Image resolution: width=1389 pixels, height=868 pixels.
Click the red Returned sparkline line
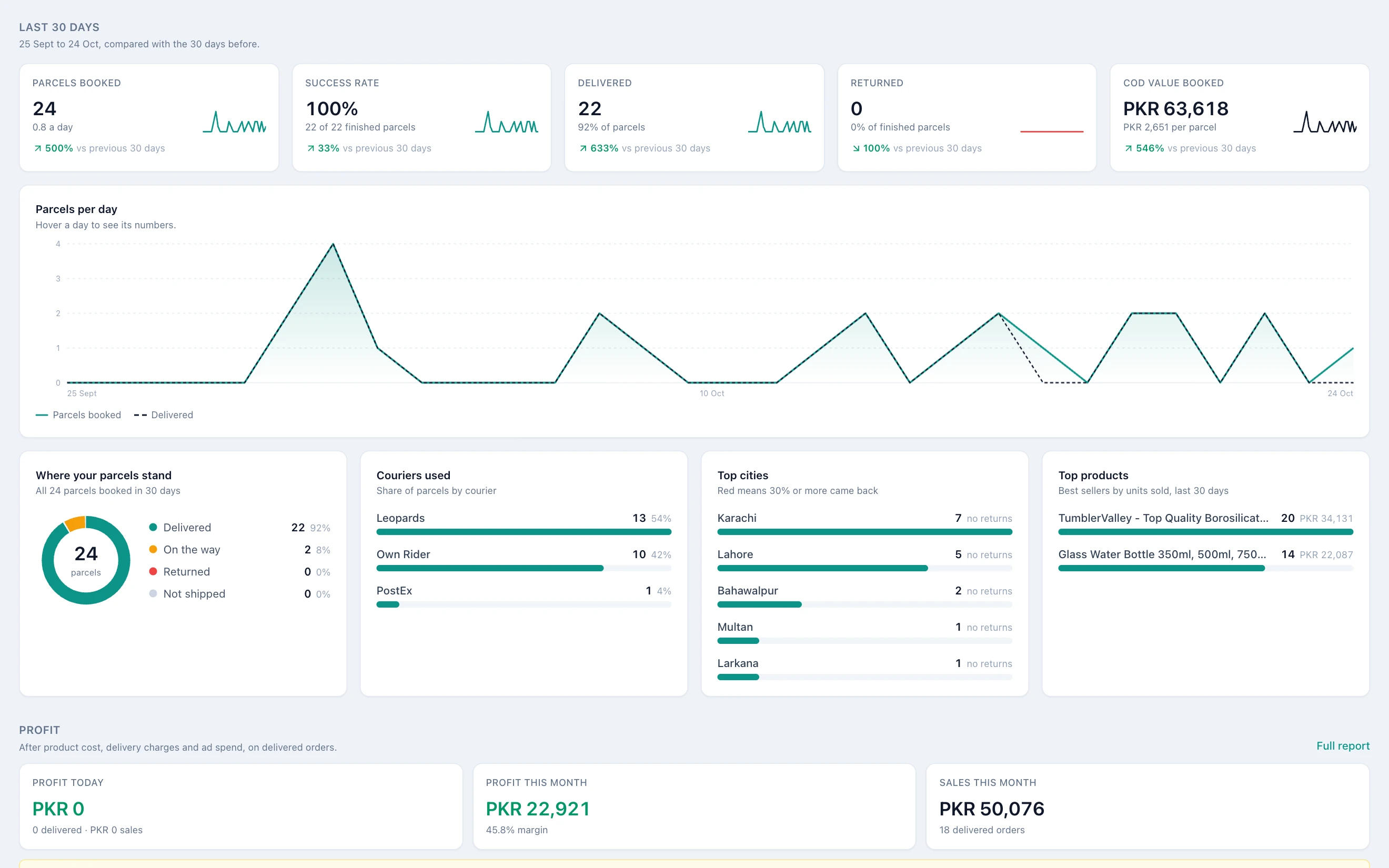pyautogui.click(x=1052, y=132)
